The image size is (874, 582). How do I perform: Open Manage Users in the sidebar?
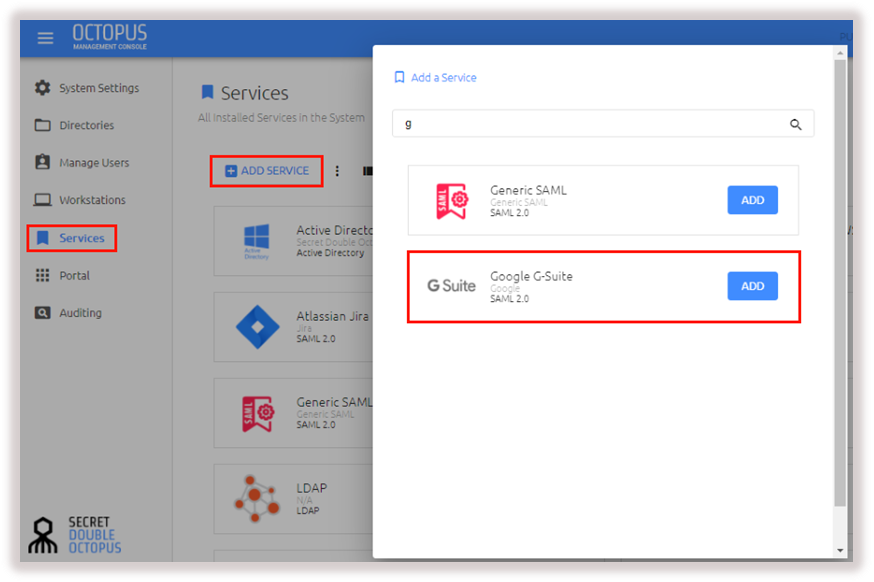(x=82, y=163)
